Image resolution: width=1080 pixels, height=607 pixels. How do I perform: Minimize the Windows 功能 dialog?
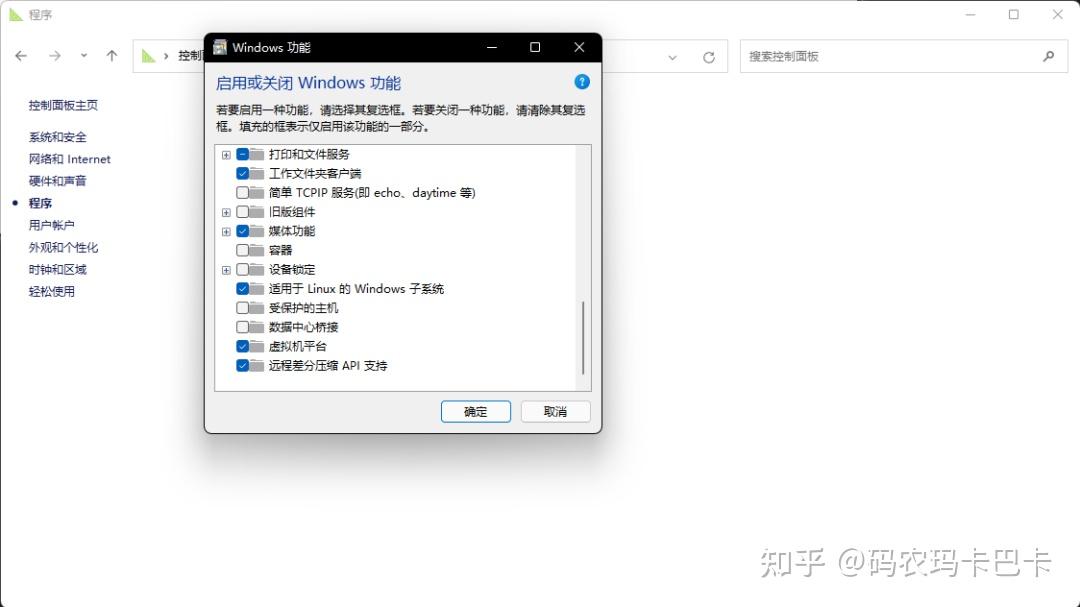[492, 47]
